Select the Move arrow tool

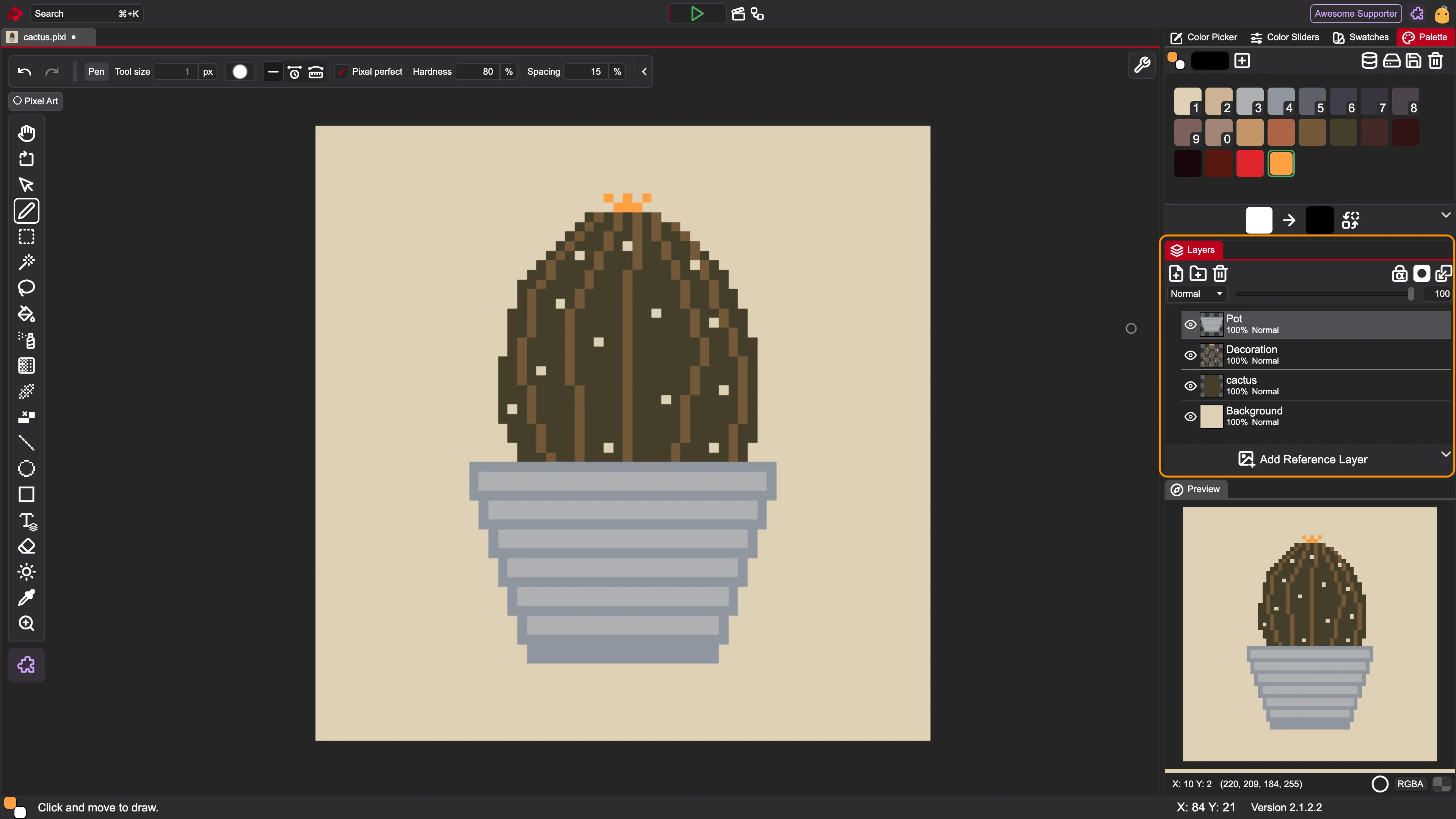click(x=27, y=185)
